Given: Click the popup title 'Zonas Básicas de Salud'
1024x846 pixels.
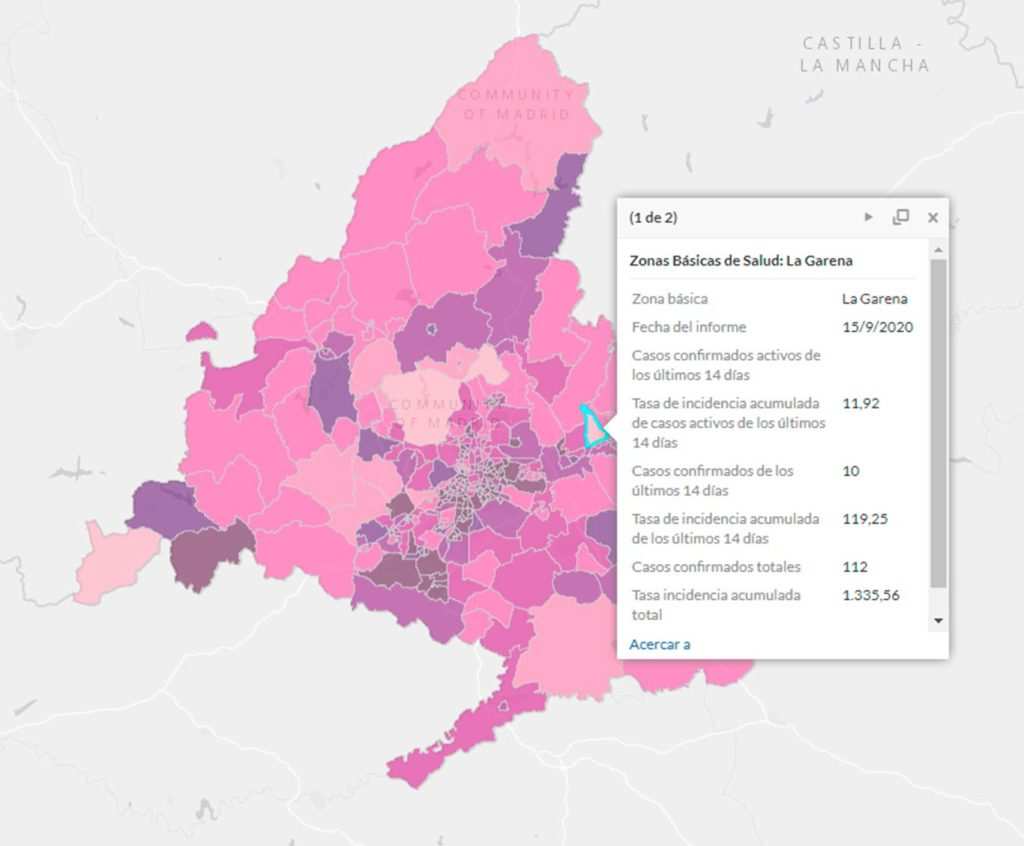Looking at the screenshot, I should pyautogui.click(x=740, y=260).
